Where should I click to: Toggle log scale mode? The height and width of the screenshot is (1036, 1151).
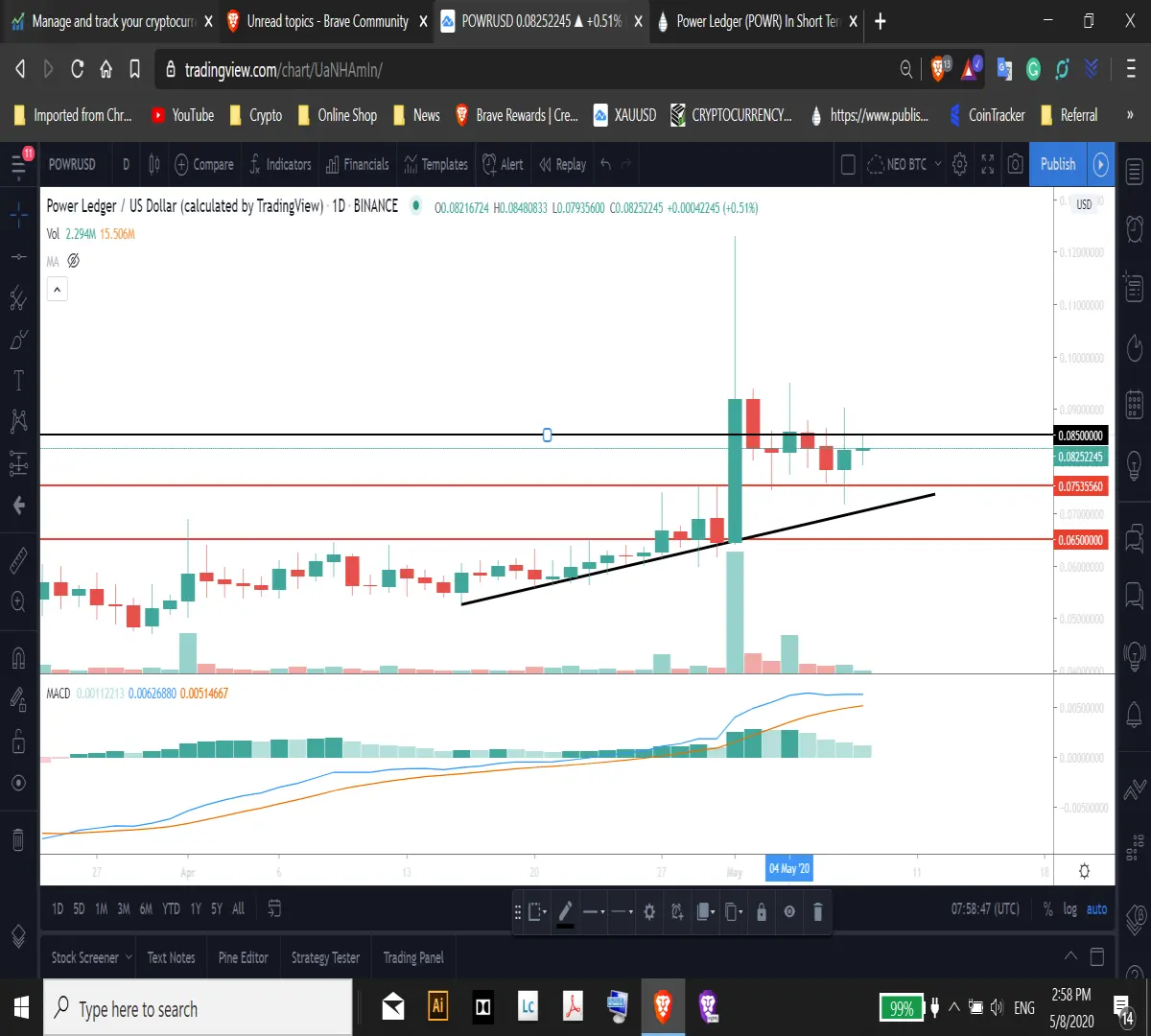coord(1070,909)
